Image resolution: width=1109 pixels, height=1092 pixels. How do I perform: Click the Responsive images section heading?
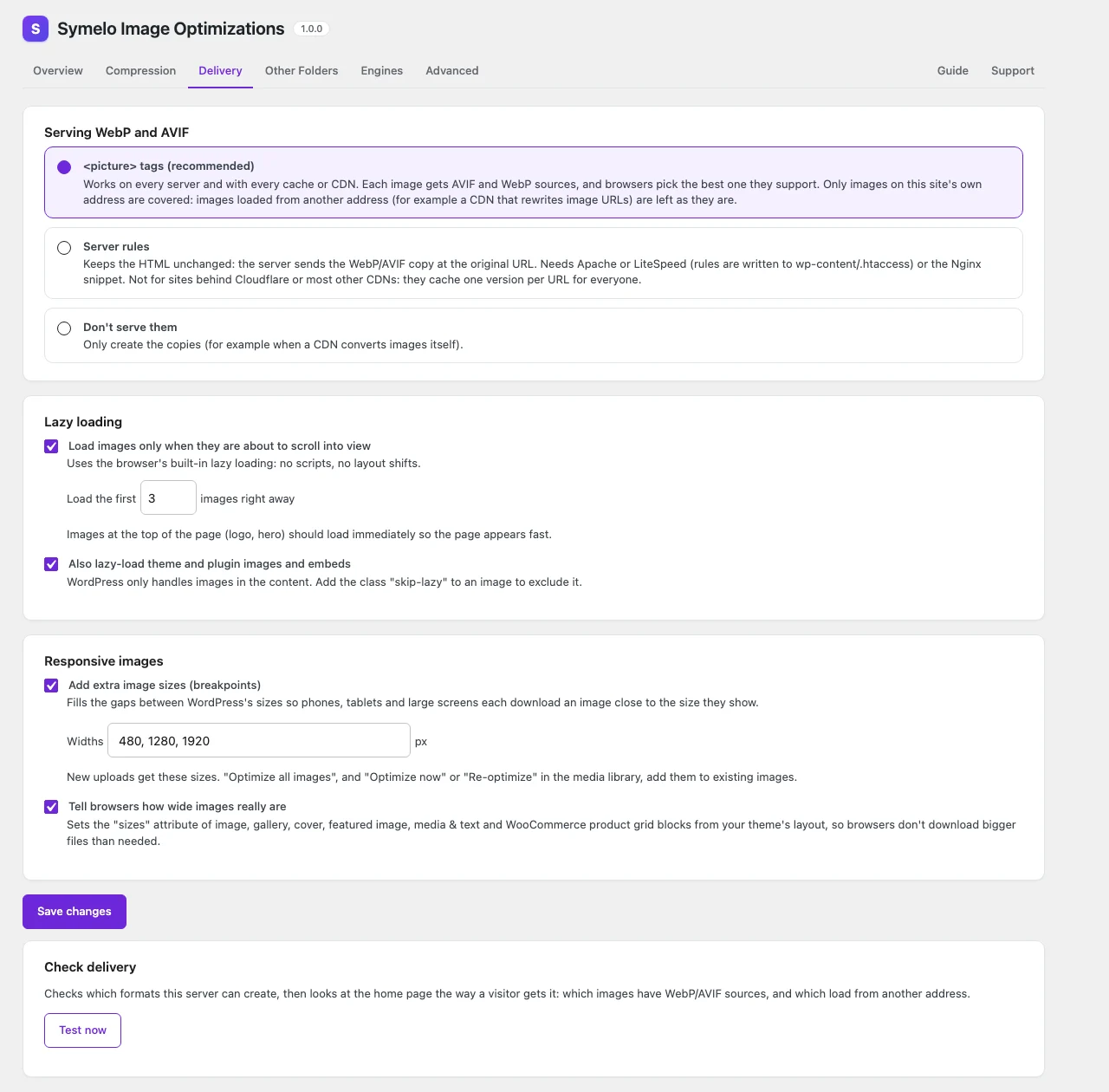click(x=104, y=661)
